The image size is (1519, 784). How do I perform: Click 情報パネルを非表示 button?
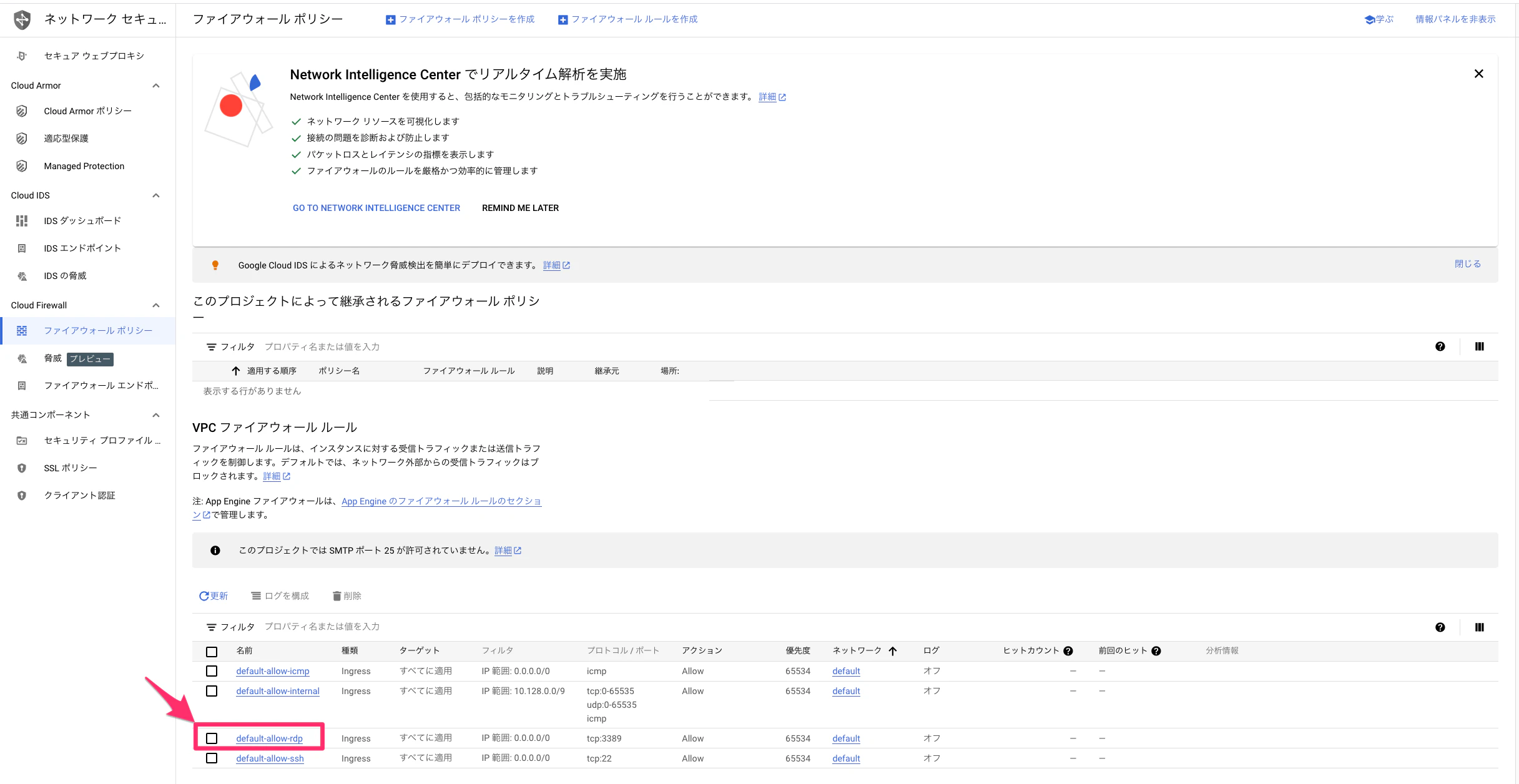point(1455,19)
